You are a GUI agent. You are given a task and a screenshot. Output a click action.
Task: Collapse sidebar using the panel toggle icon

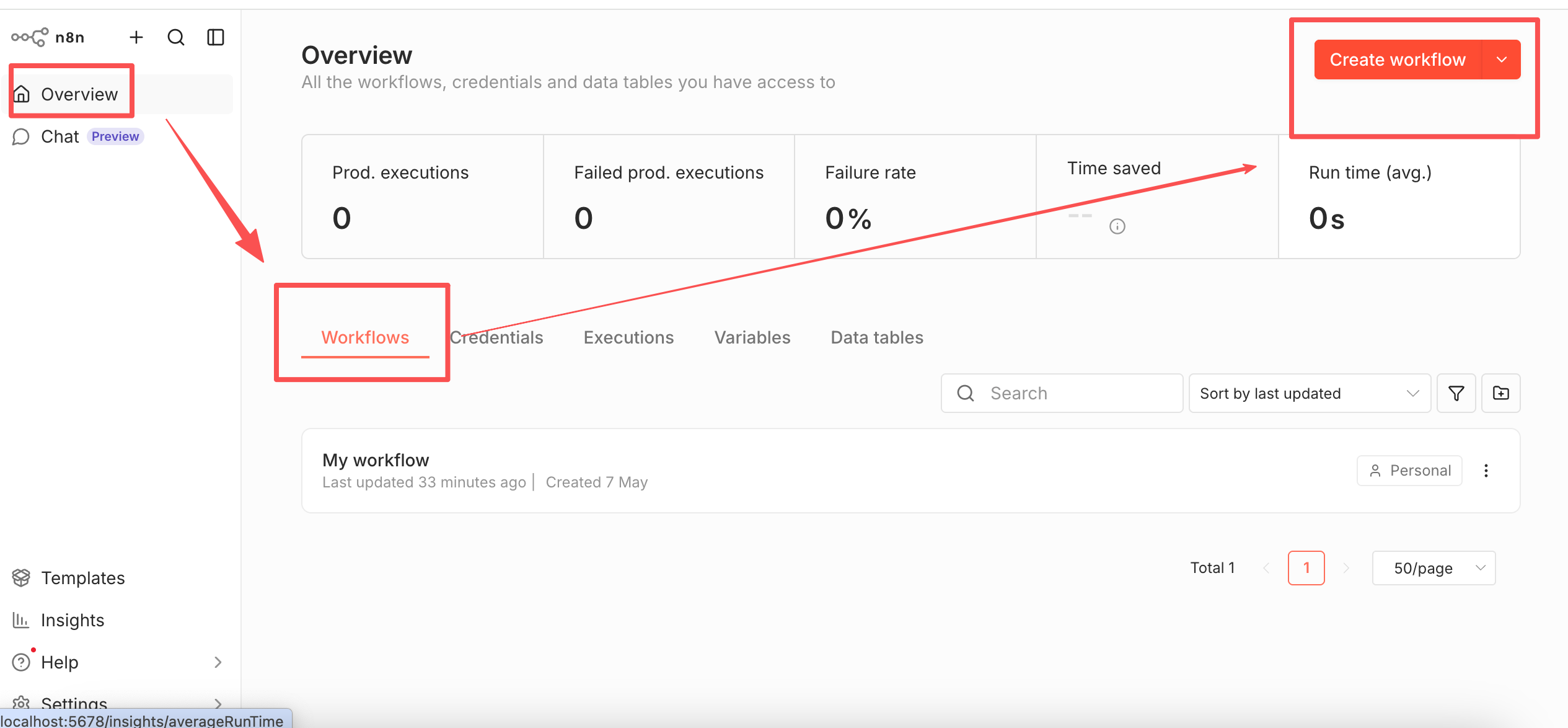[216, 38]
